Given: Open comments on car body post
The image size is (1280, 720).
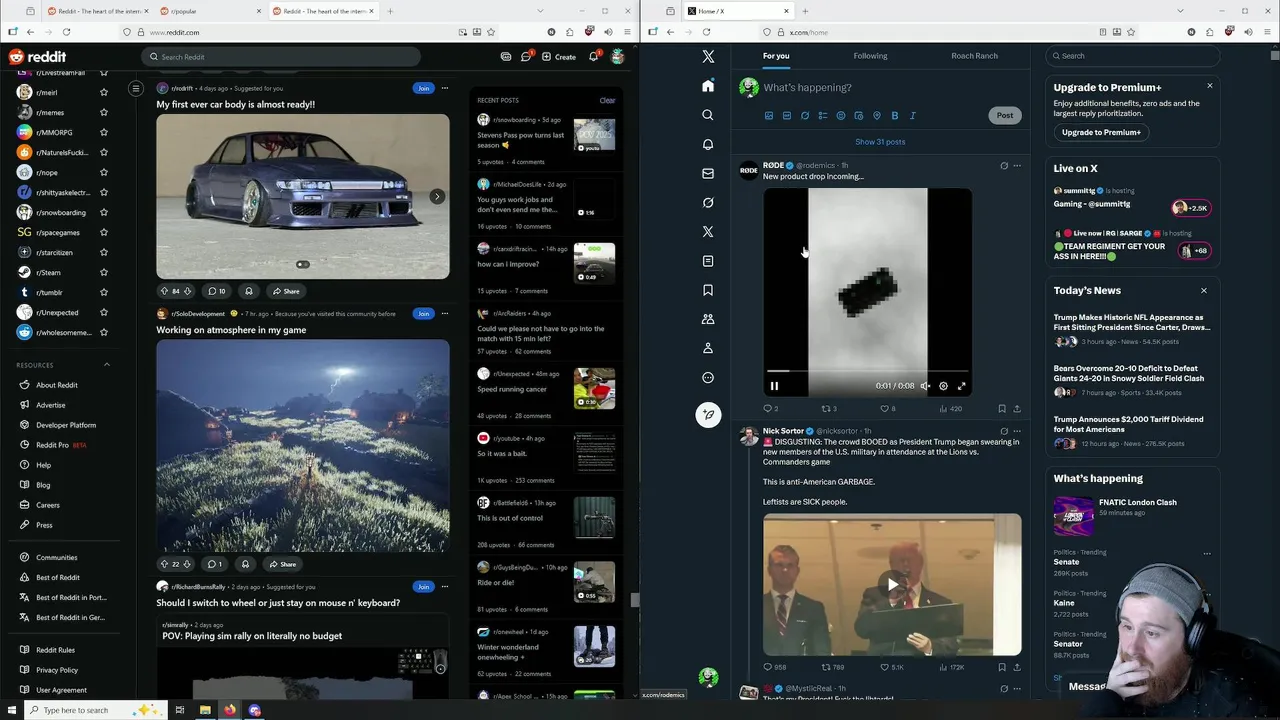Looking at the screenshot, I should click(x=216, y=291).
